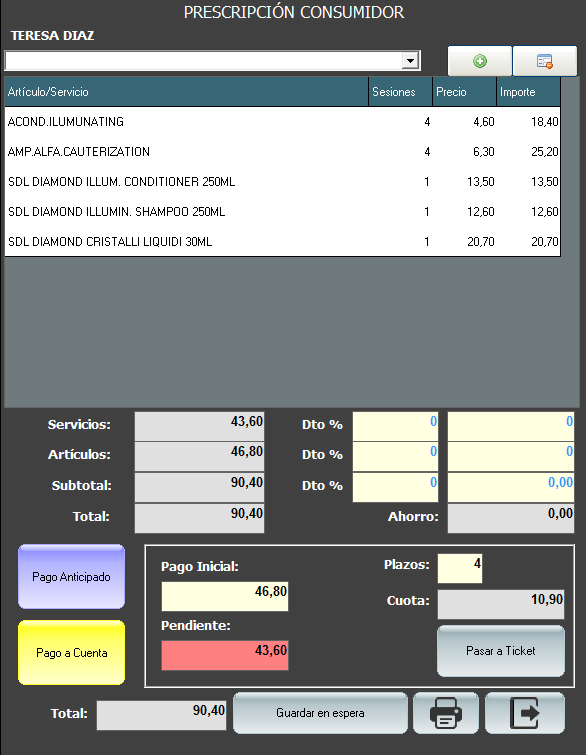Click the Servicios Dto % field
This screenshot has width=586, height=755.
(x=395, y=426)
